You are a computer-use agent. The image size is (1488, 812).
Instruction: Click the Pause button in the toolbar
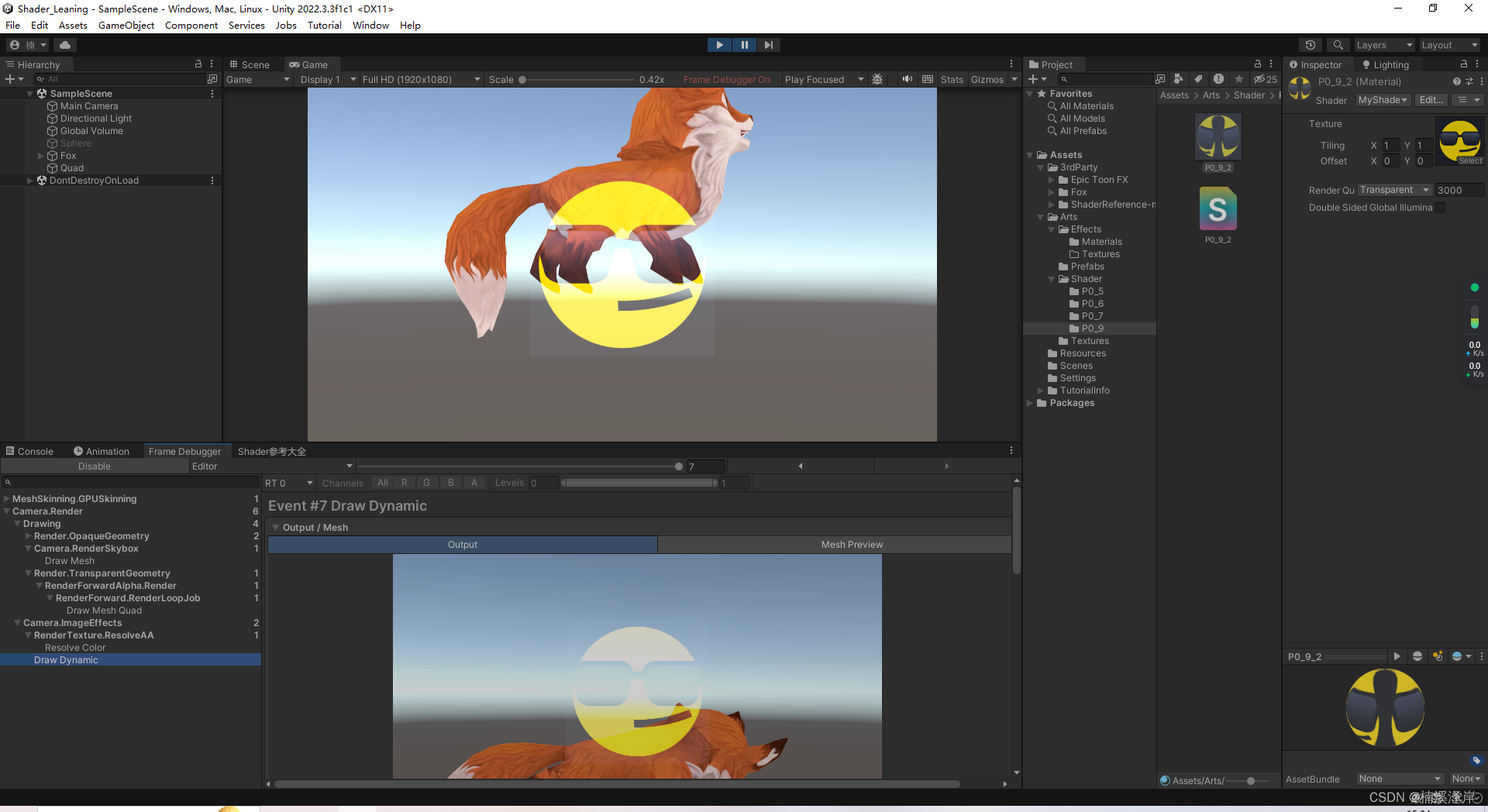point(744,45)
